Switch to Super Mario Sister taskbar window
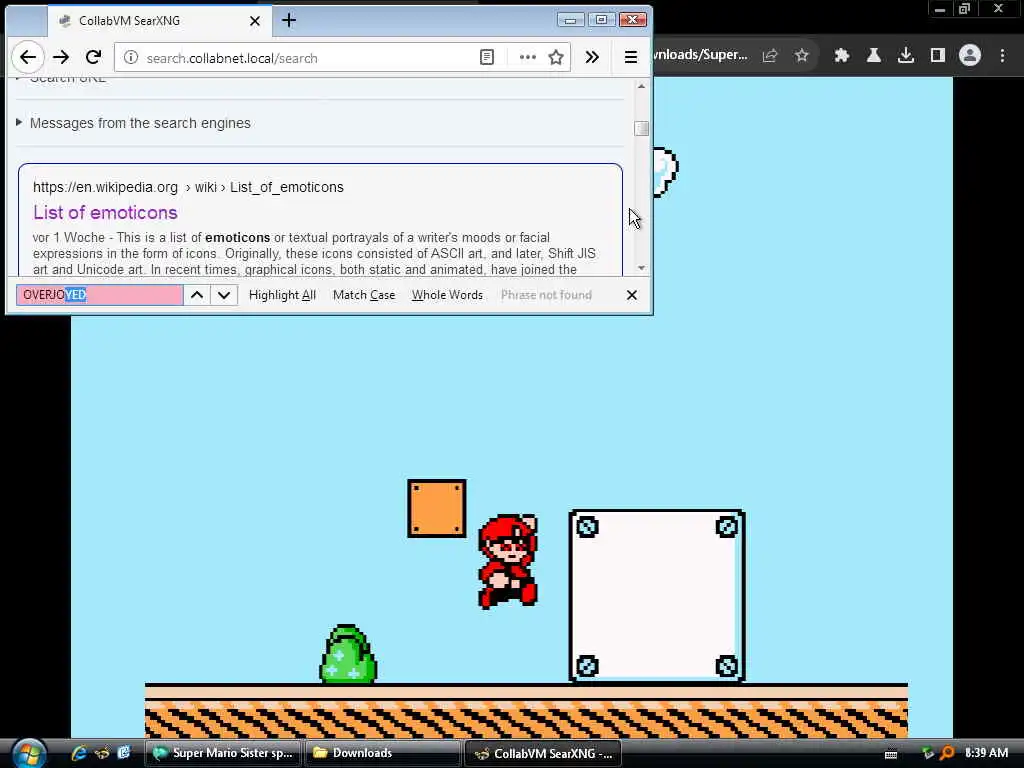 (x=223, y=753)
